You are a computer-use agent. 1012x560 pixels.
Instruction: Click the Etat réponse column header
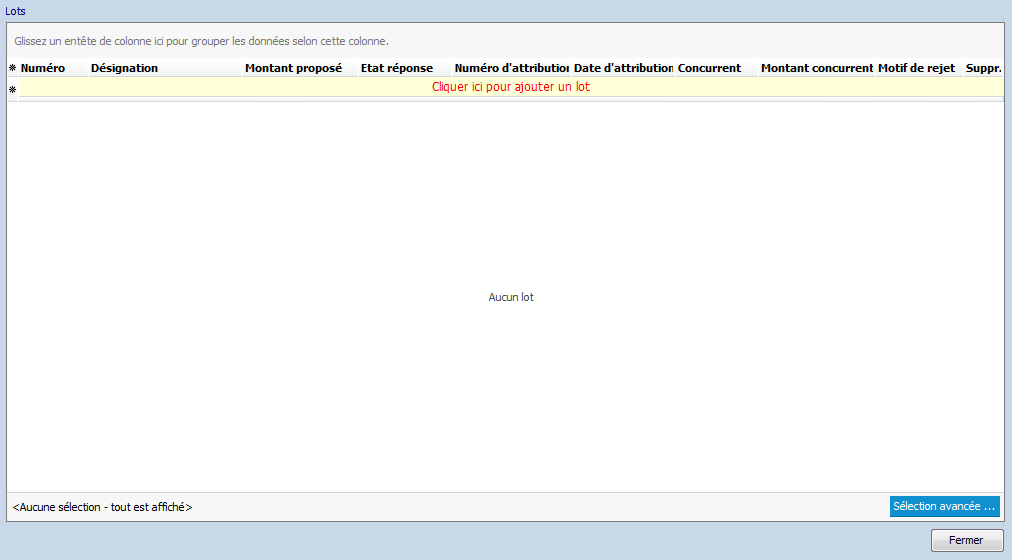405,68
